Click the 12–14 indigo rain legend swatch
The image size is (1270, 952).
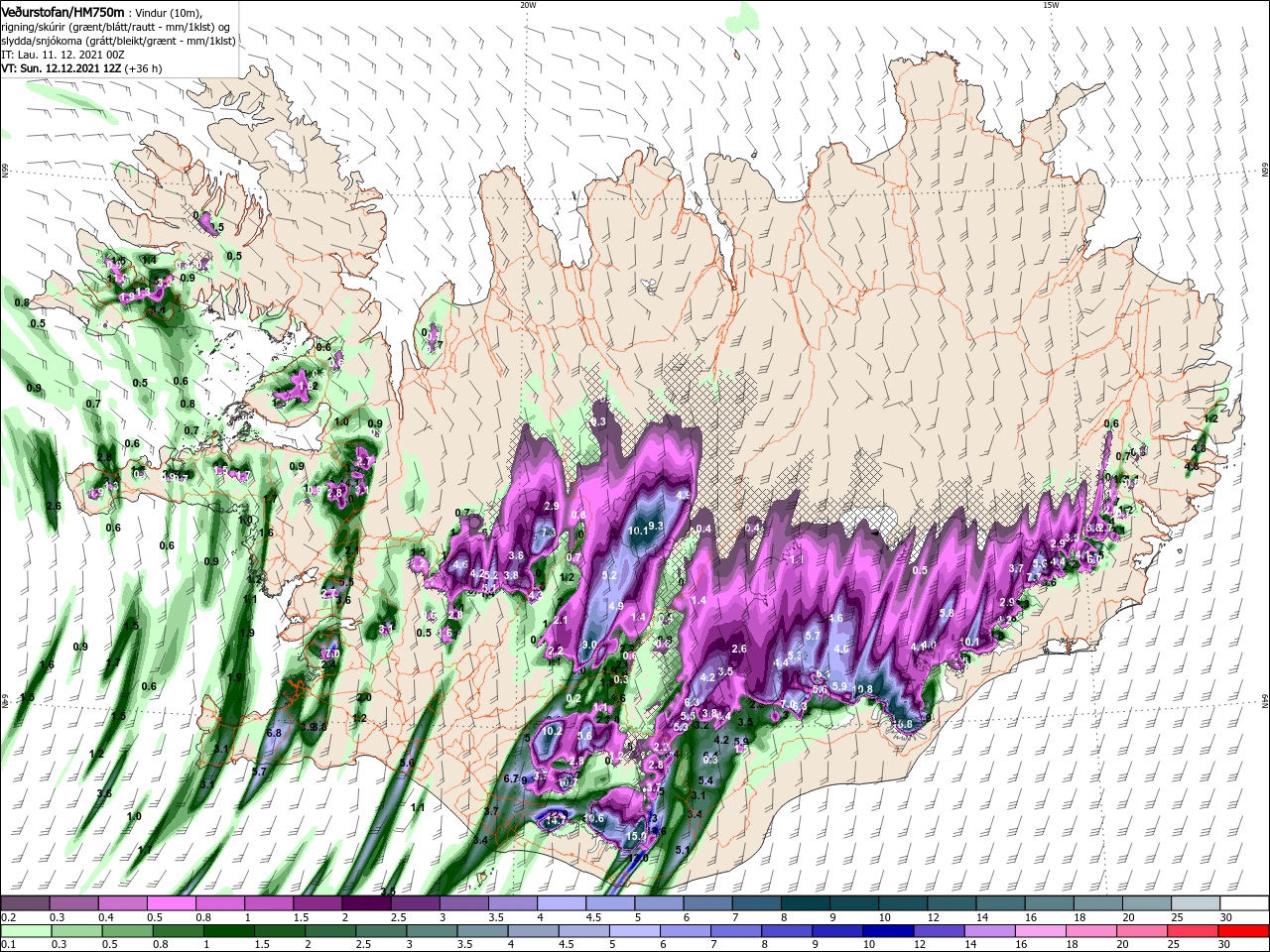click(x=939, y=931)
